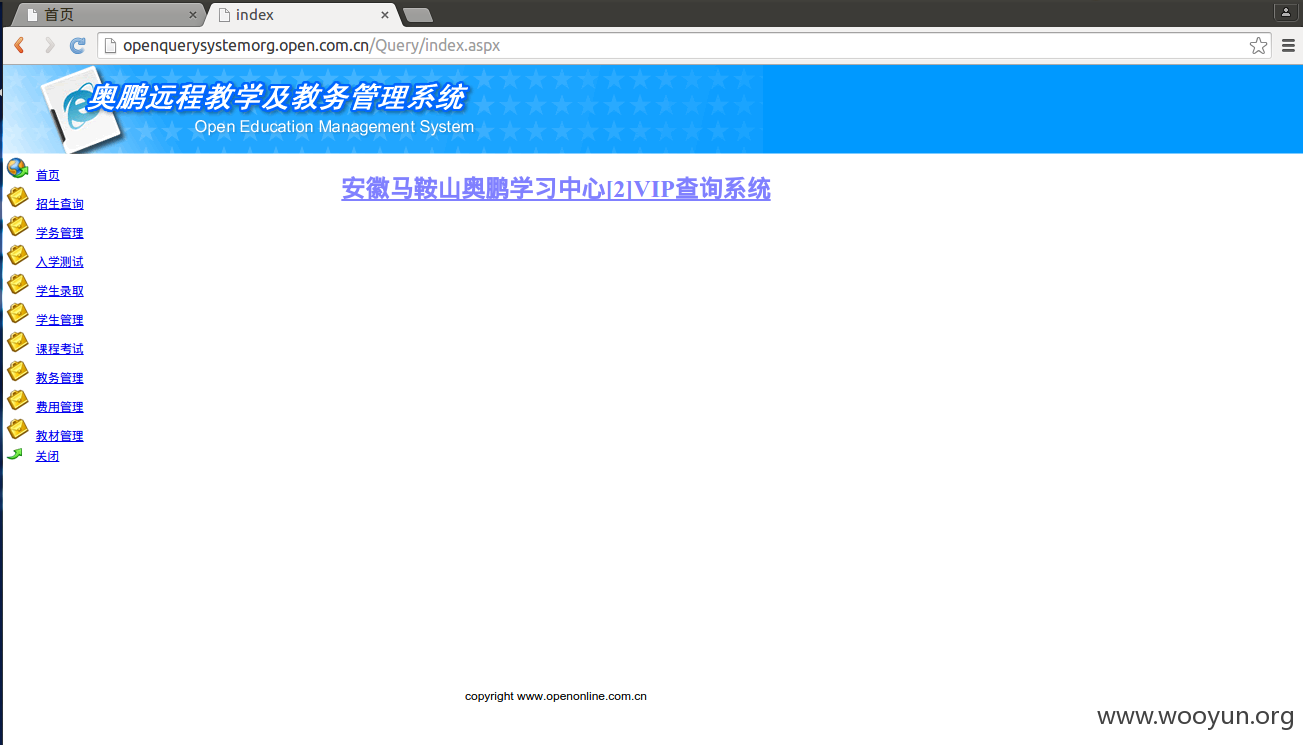
Task: Click the browser forward arrow
Action: [48, 45]
